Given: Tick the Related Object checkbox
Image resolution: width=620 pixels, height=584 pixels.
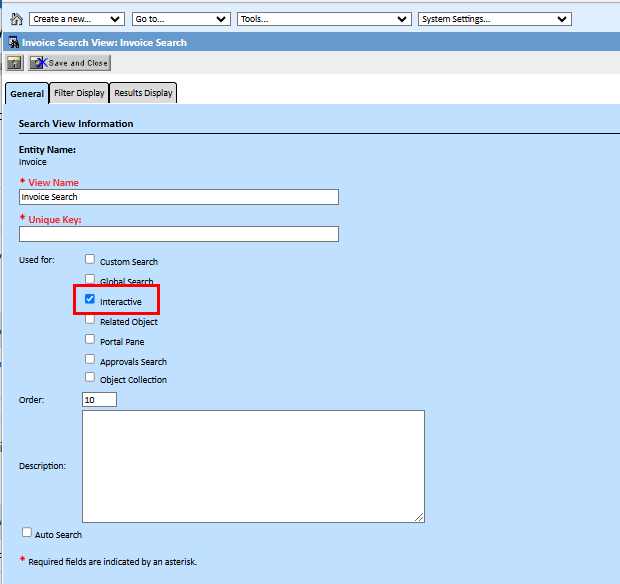Looking at the screenshot, I should coord(90,320).
